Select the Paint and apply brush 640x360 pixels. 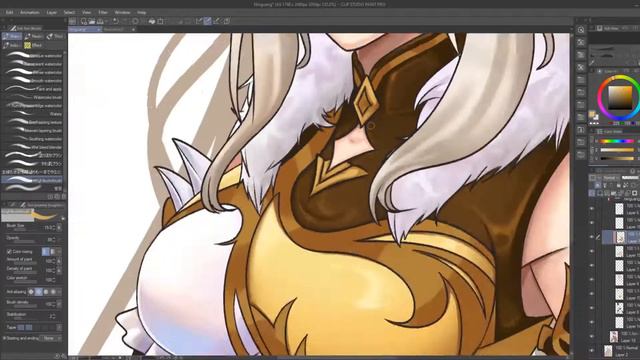point(33,89)
